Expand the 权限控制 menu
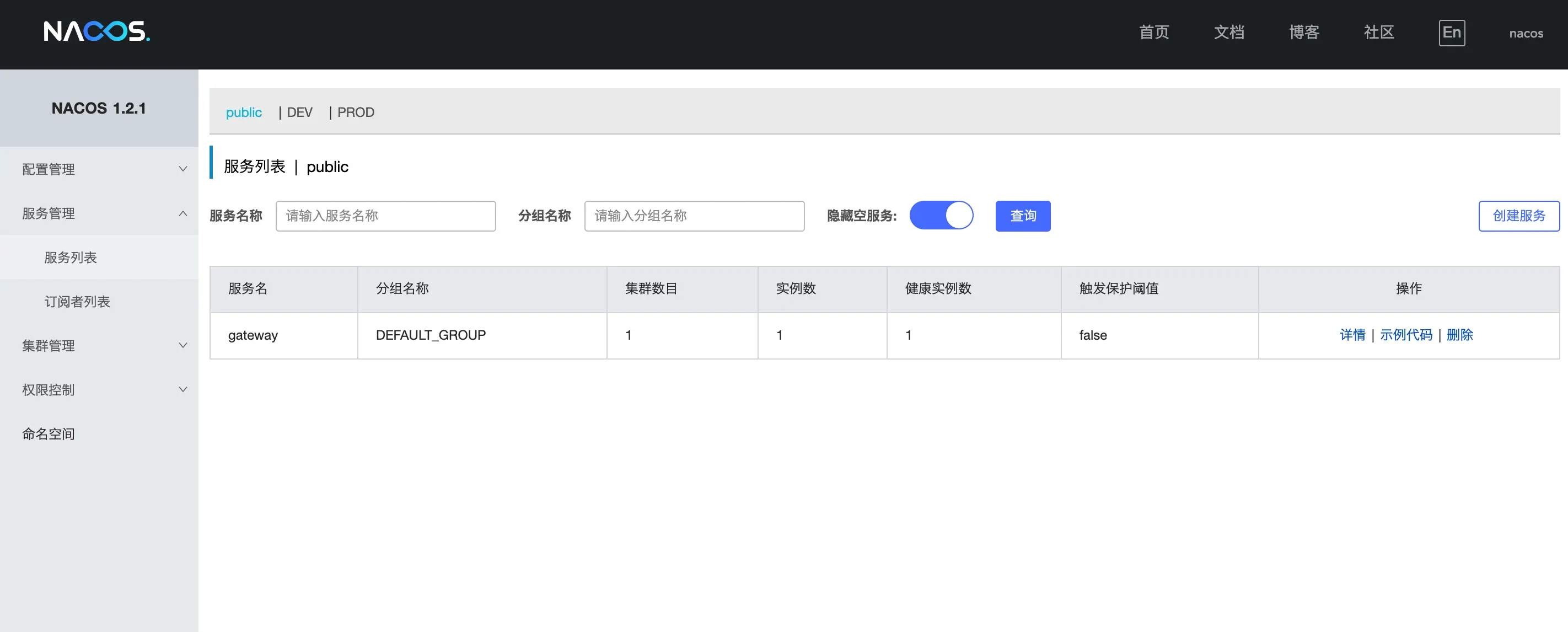Image resolution: width=1568 pixels, height=632 pixels. 99,390
